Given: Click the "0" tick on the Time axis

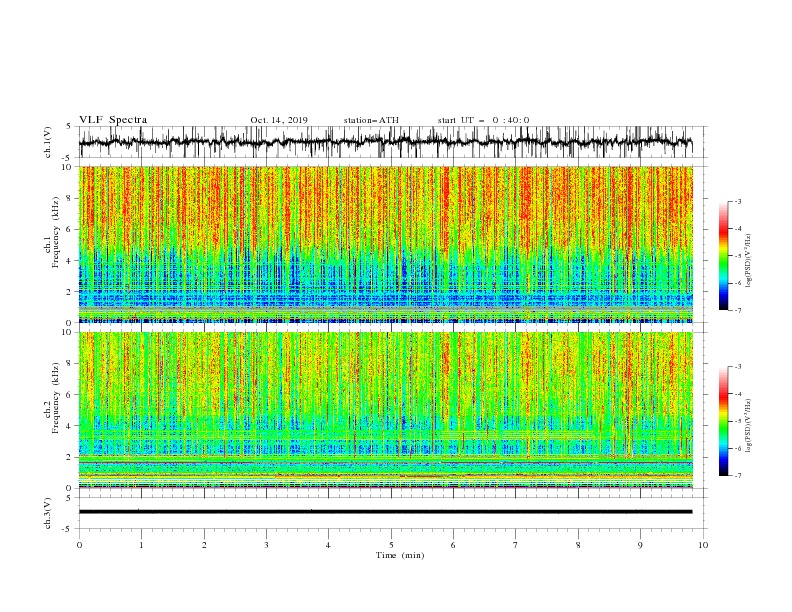Looking at the screenshot, I should click(x=79, y=545).
